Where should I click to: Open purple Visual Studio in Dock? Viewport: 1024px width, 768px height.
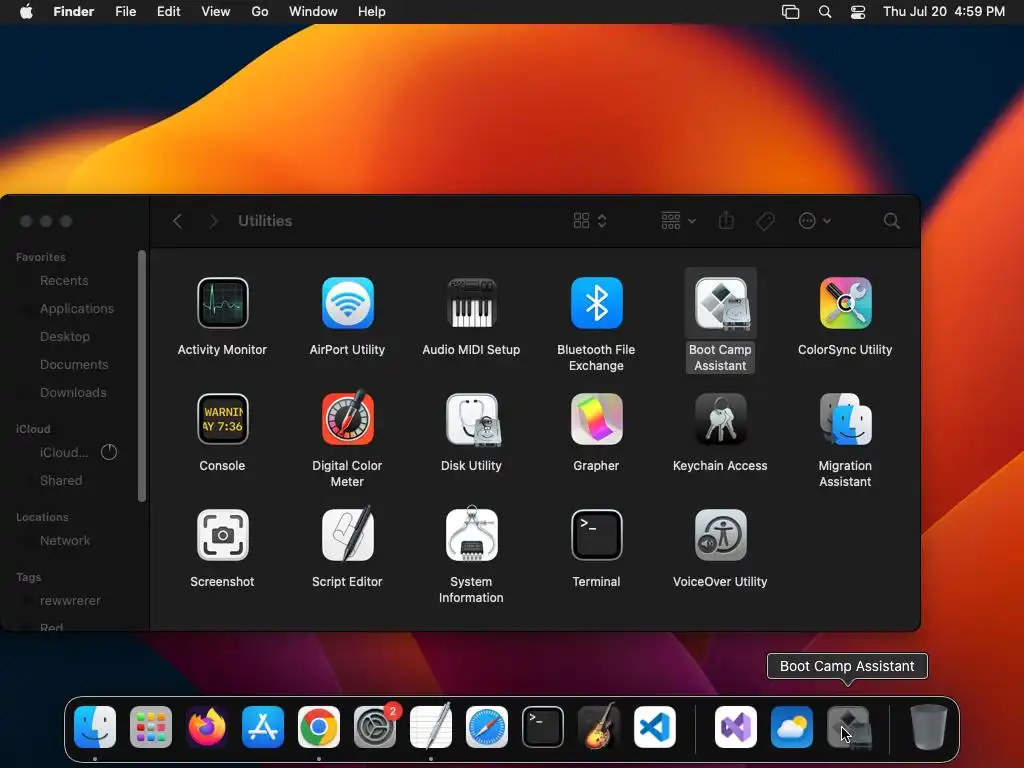pyautogui.click(x=736, y=726)
